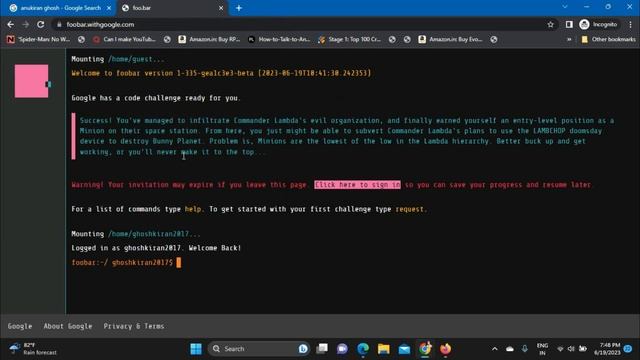This screenshot has width=640, height=360.
Task: Open the Other bookmarks folder
Action: 608,39
